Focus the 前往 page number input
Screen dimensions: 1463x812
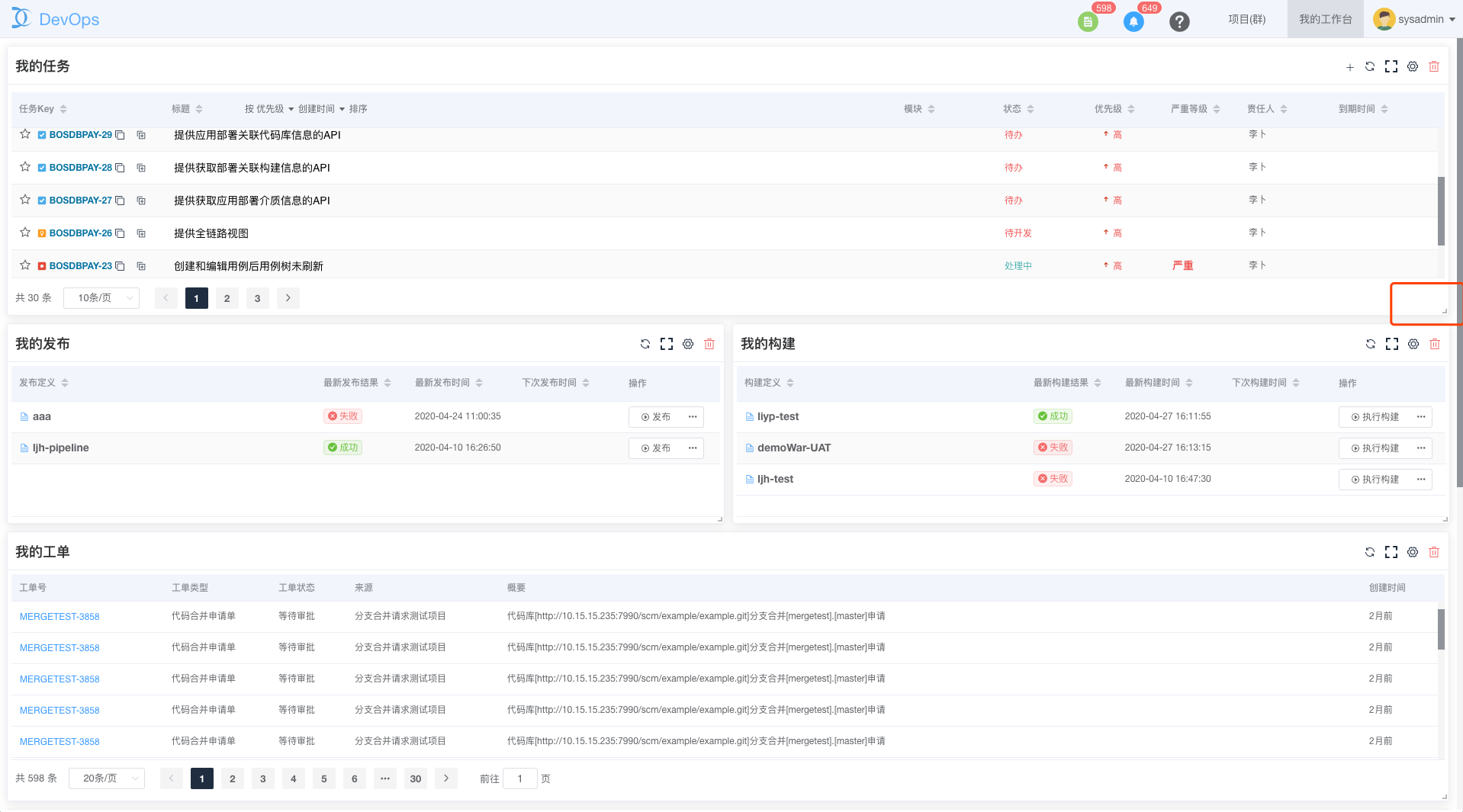click(520, 778)
